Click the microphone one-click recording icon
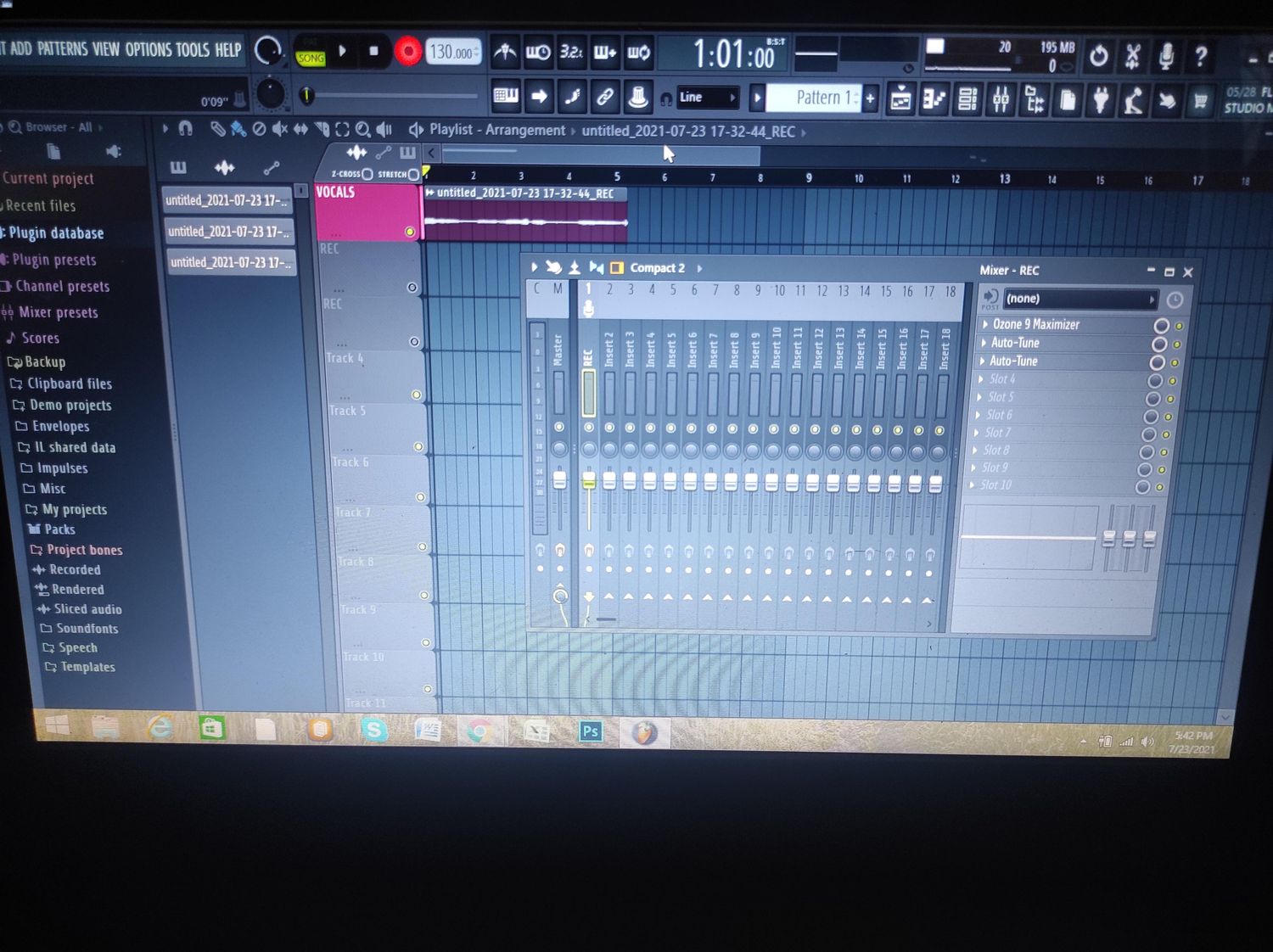 point(1167,57)
